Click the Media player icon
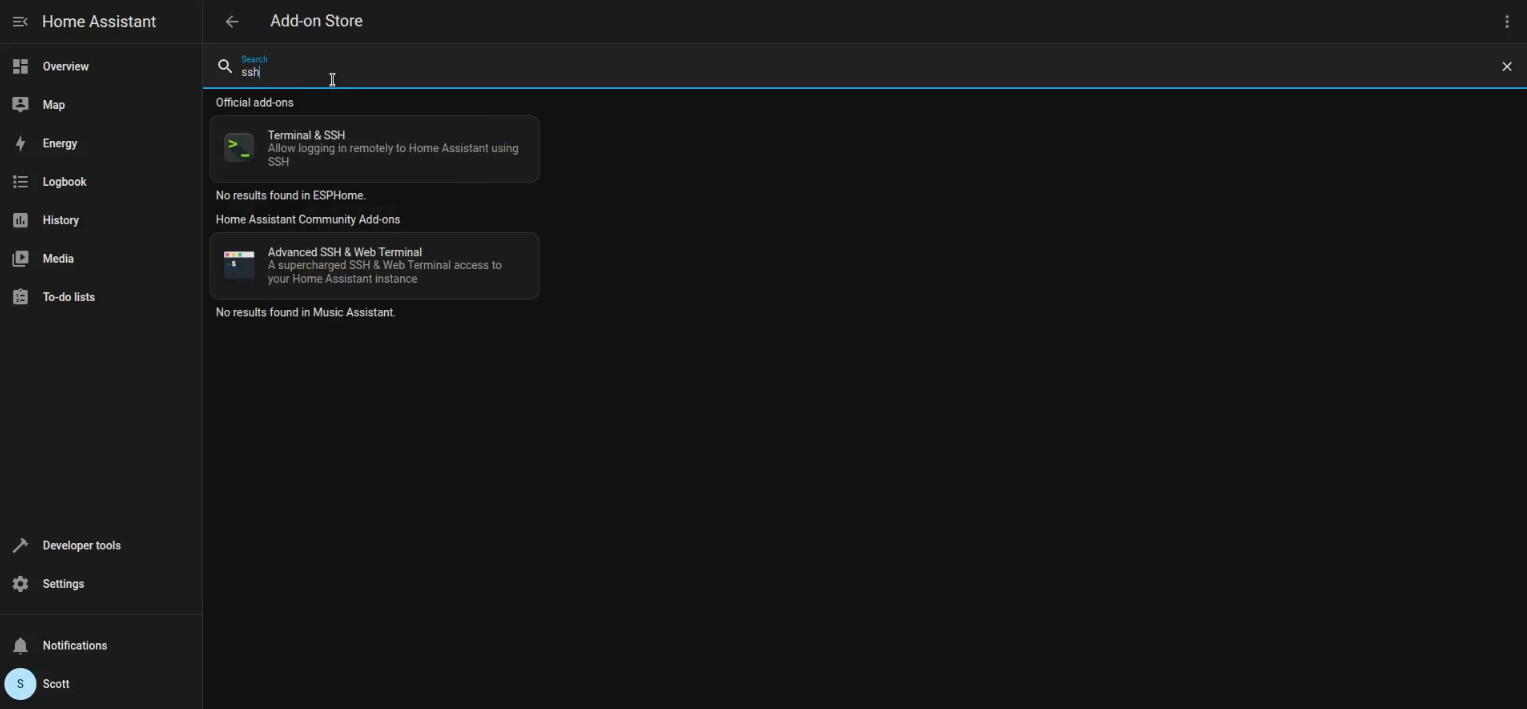 (20, 258)
